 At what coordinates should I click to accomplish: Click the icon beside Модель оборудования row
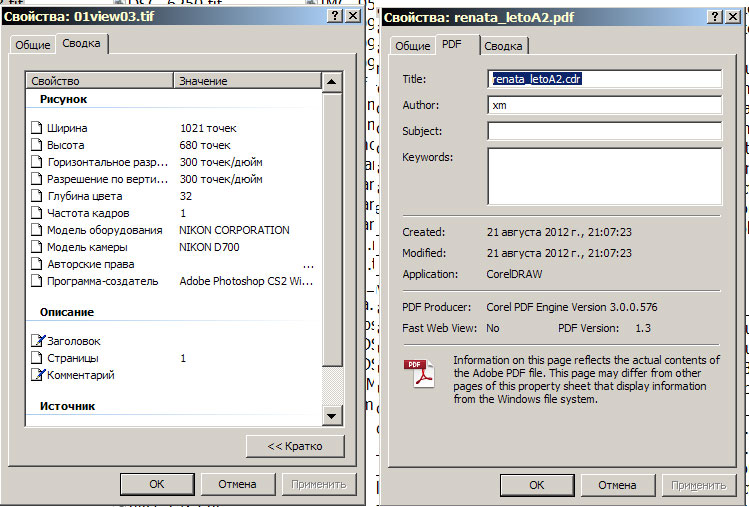point(36,230)
